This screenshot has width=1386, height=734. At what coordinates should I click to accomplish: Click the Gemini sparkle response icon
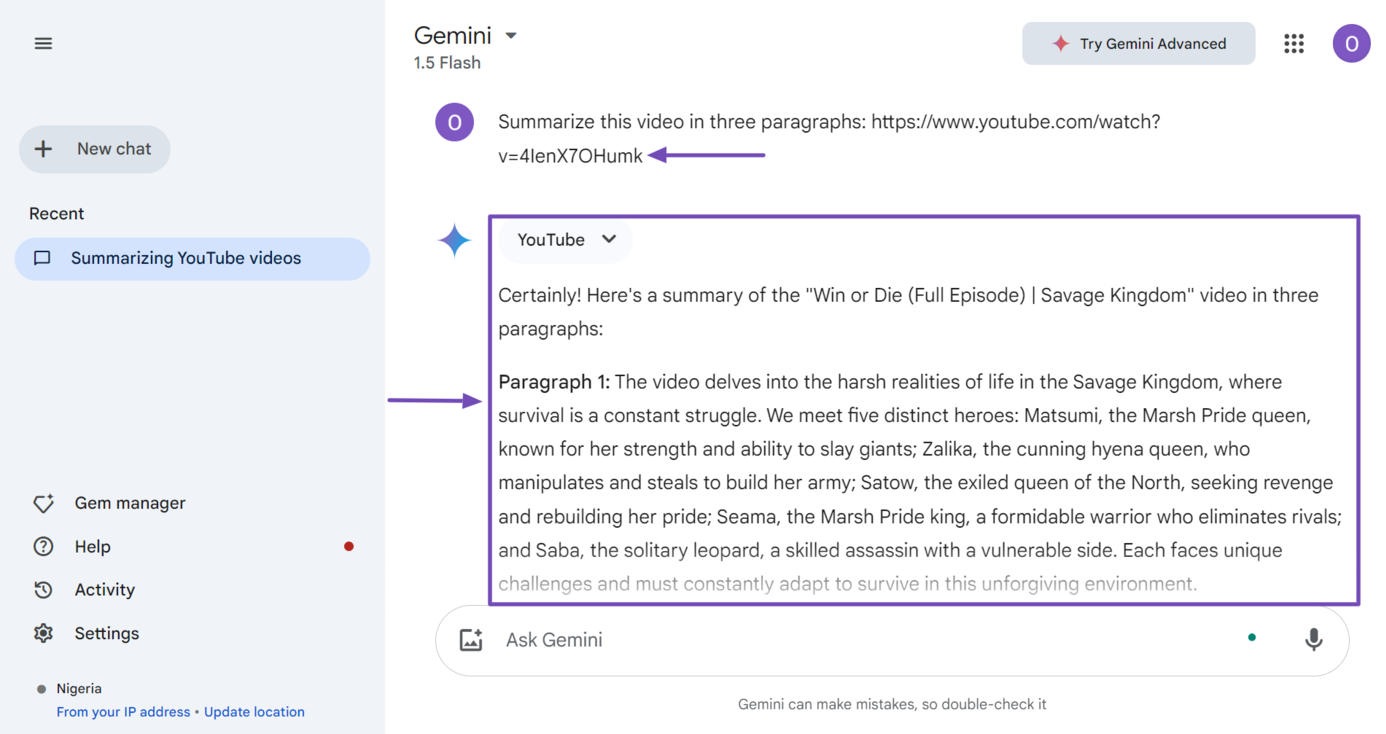coord(454,241)
